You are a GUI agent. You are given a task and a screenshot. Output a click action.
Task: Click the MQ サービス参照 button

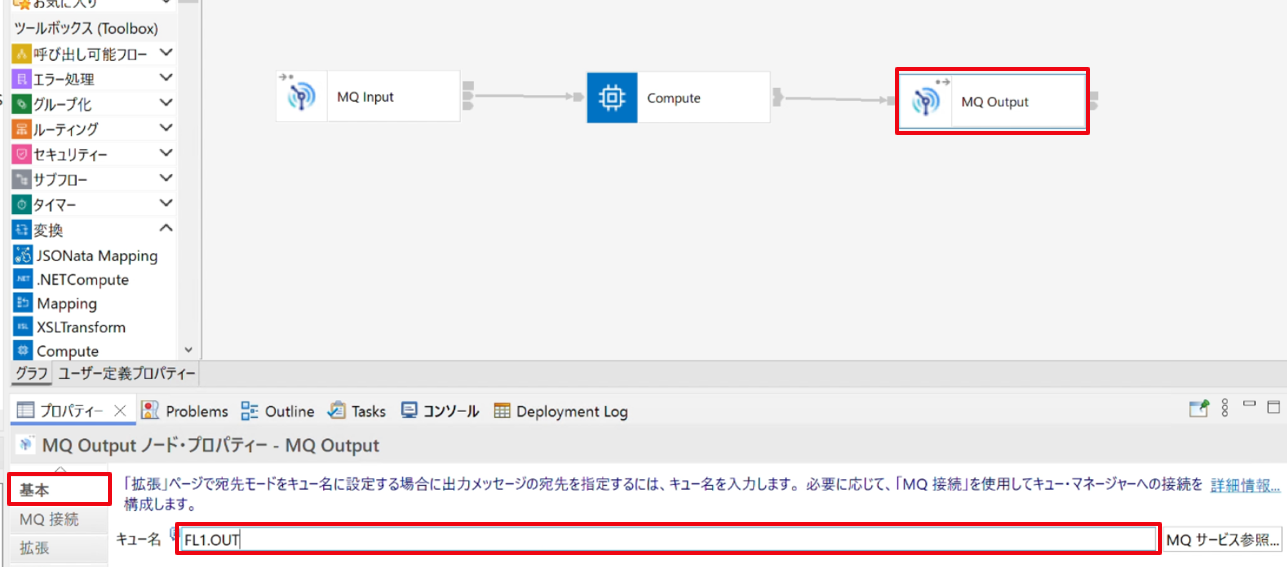(x=1223, y=540)
